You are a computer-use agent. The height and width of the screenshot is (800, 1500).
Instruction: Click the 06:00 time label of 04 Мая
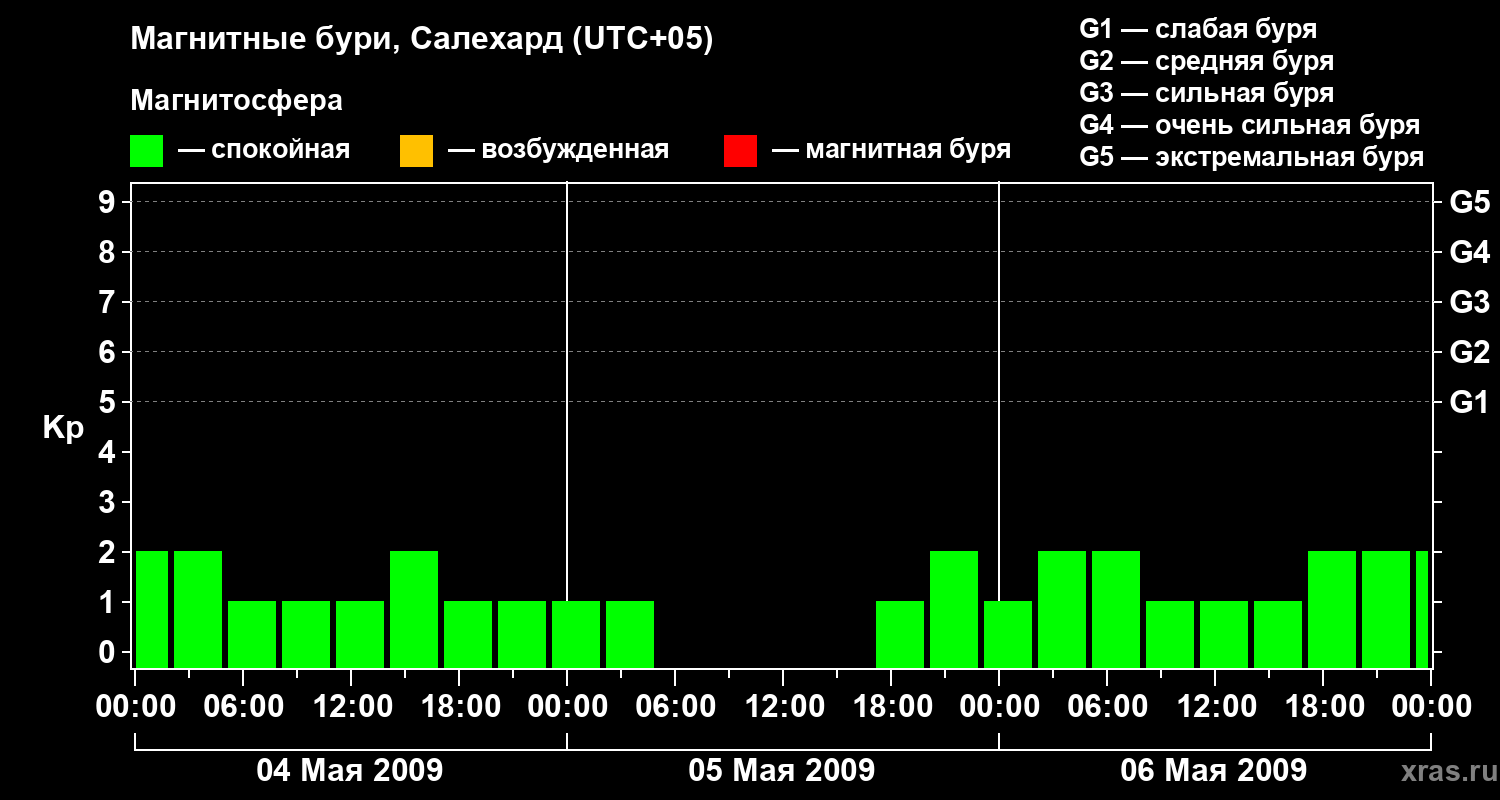[x=243, y=707]
